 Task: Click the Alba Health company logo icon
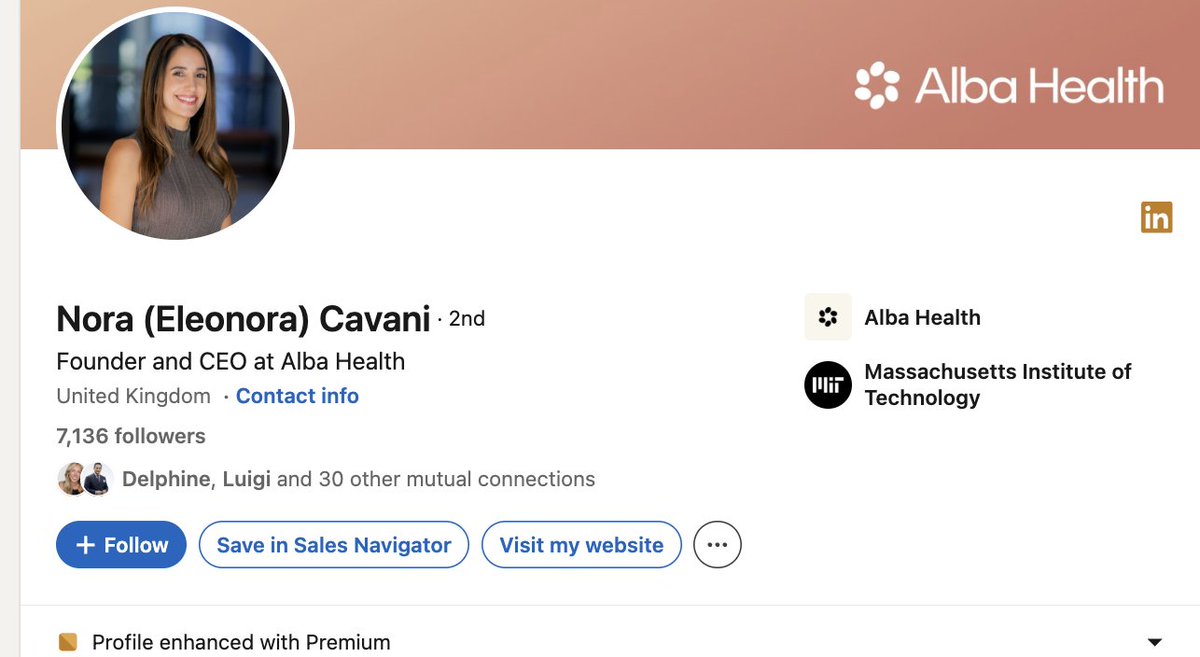[828, 317]
